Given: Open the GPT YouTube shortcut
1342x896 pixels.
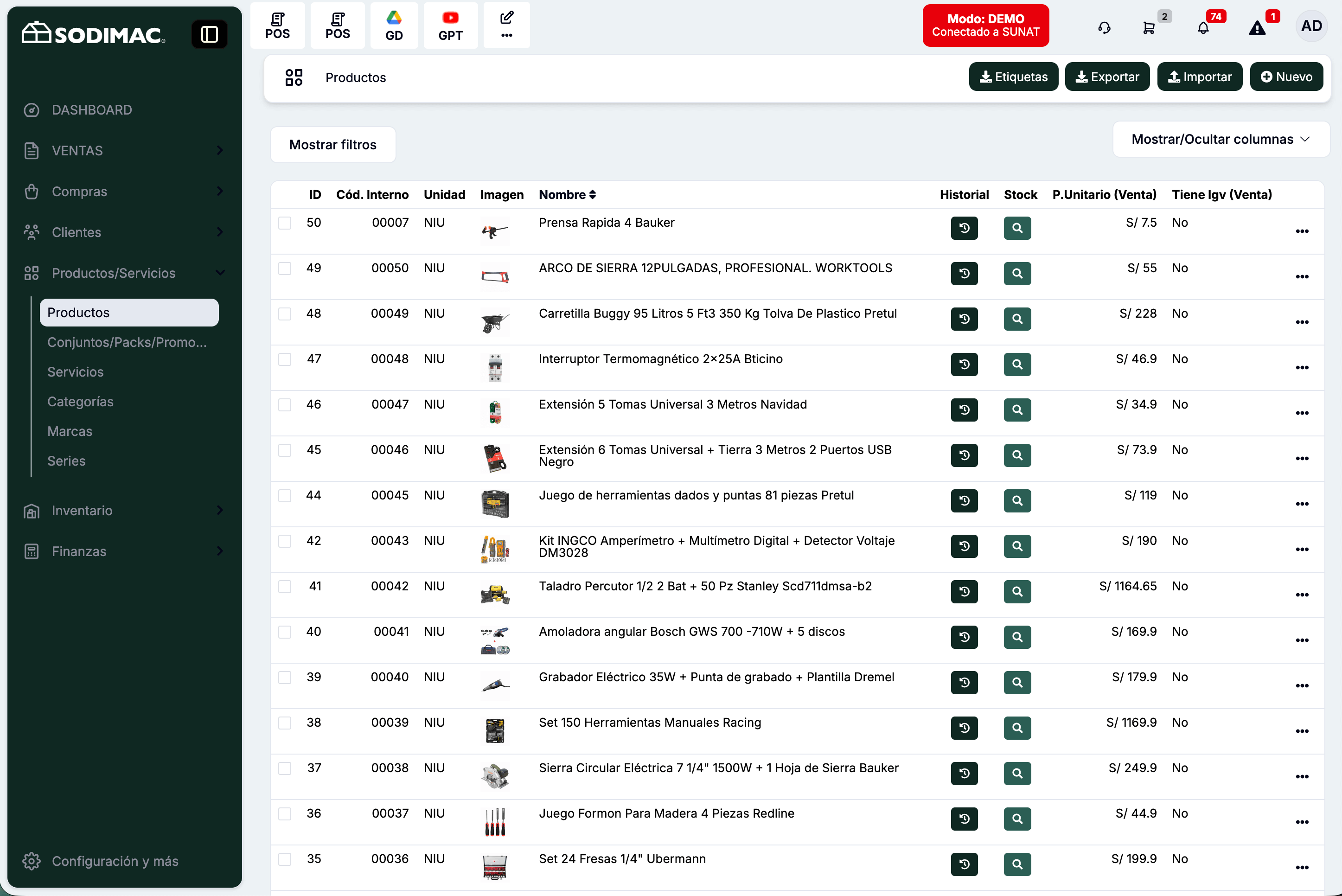Looking at the screenshot, I should pos(450,26).
